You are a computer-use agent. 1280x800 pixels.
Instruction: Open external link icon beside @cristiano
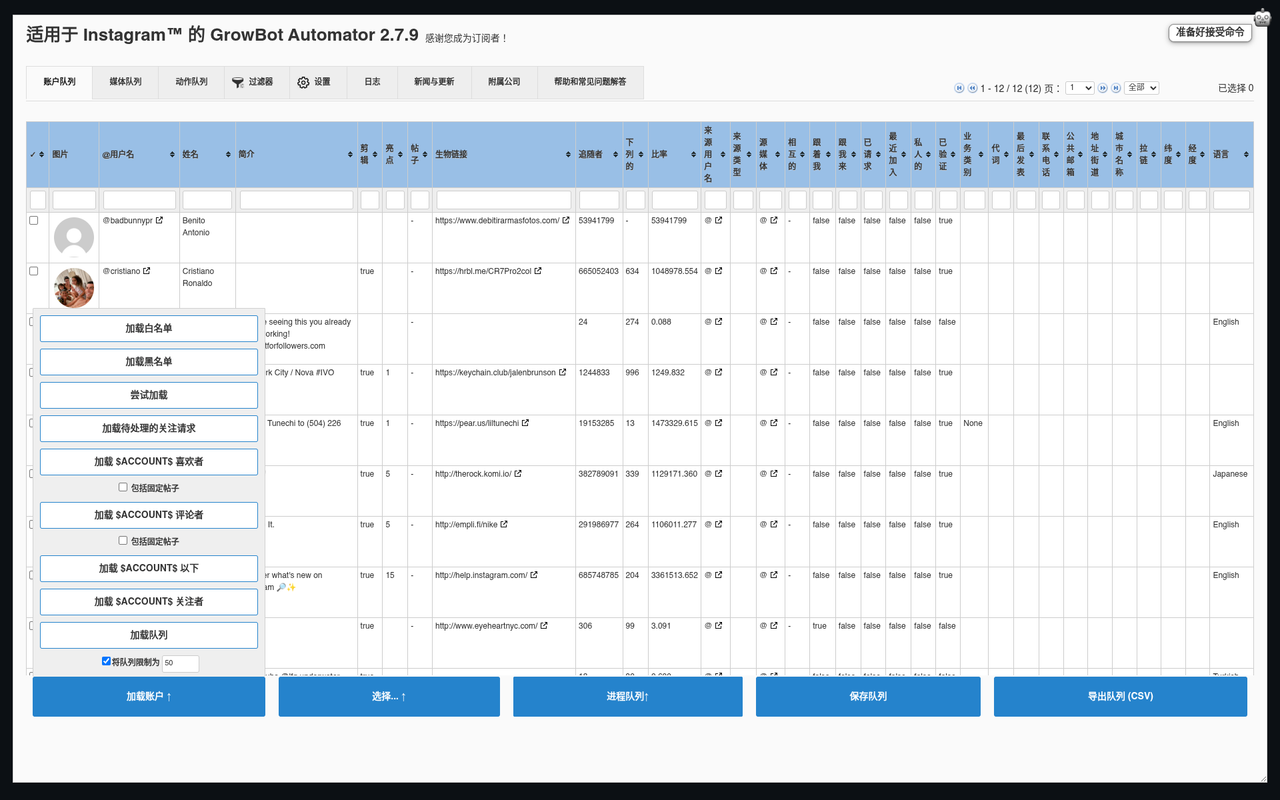[x=146, y=271]
